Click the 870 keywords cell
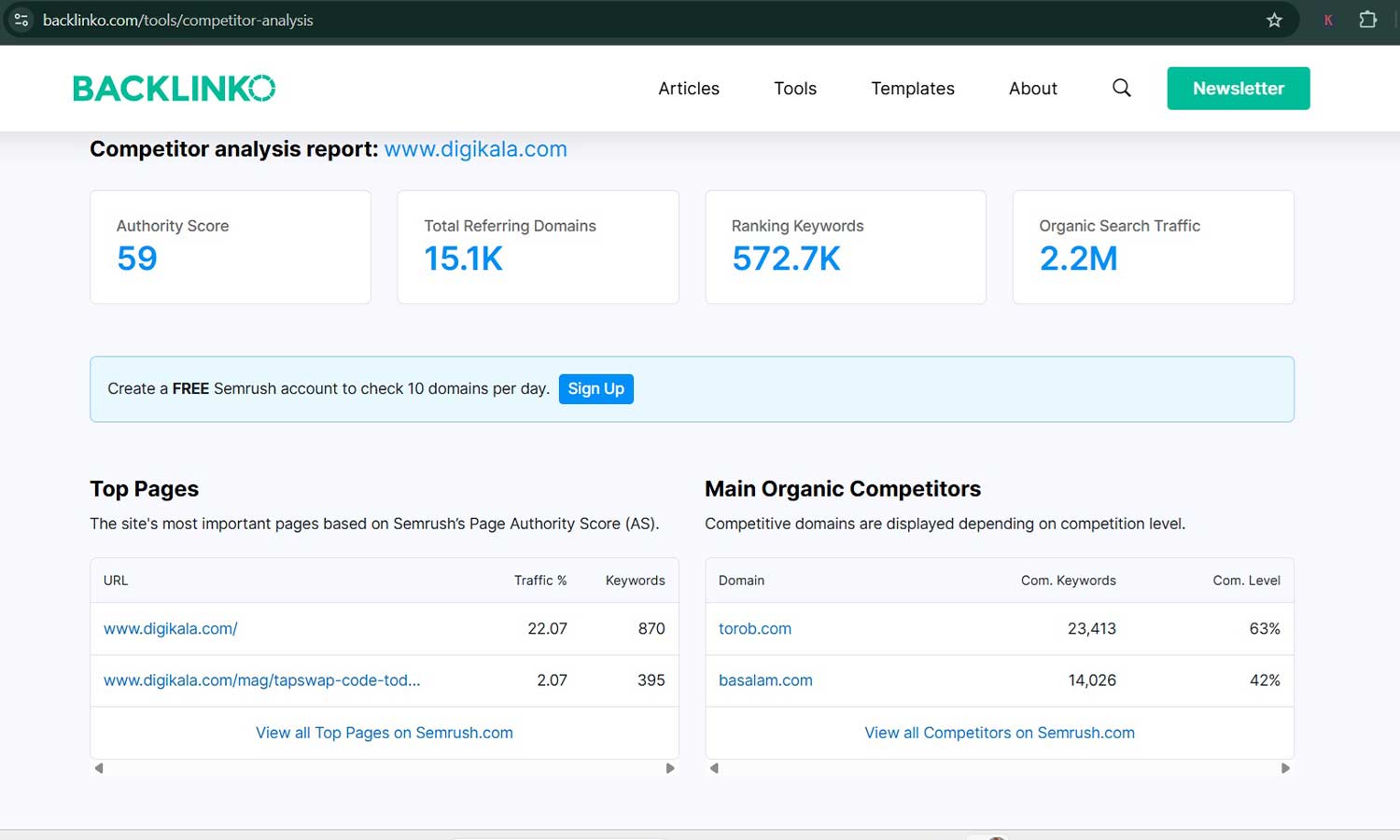Image resolution: width=1400 pixels, height=840 pixels. [651, 629]
